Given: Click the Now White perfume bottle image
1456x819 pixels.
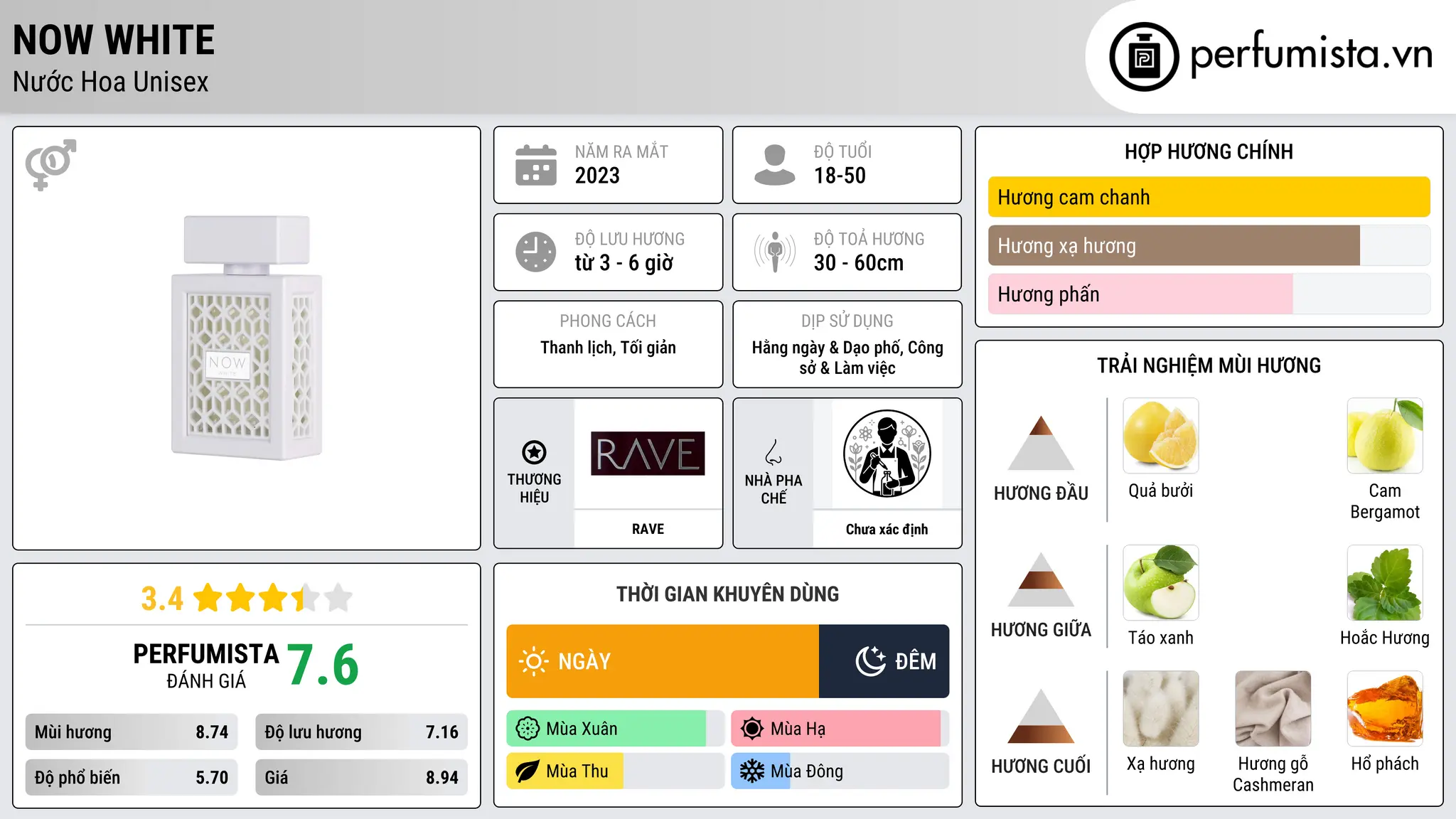Looking at the screenshot, I should coord(247,338).
